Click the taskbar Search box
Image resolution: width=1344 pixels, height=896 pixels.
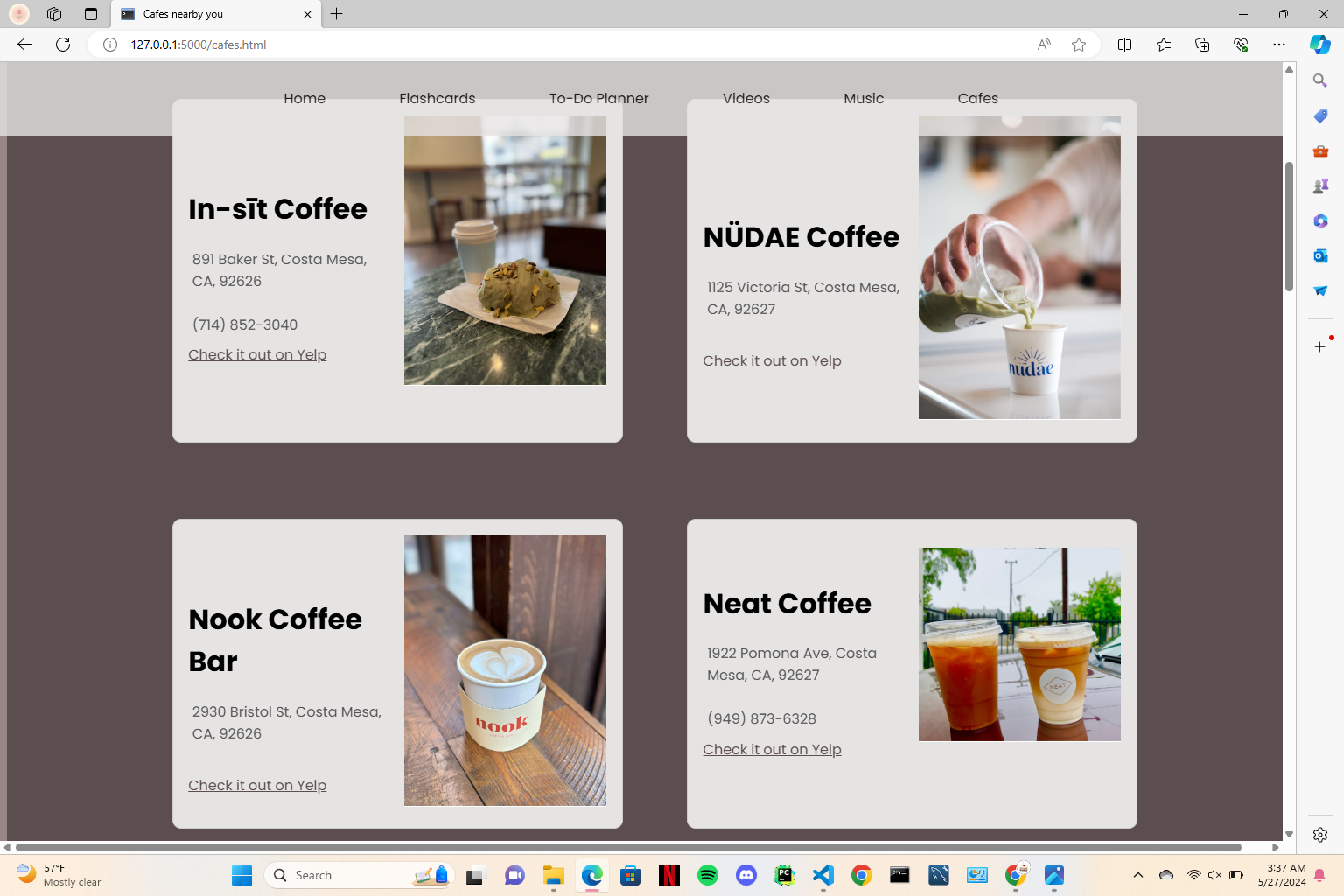(x=359, y=875)
